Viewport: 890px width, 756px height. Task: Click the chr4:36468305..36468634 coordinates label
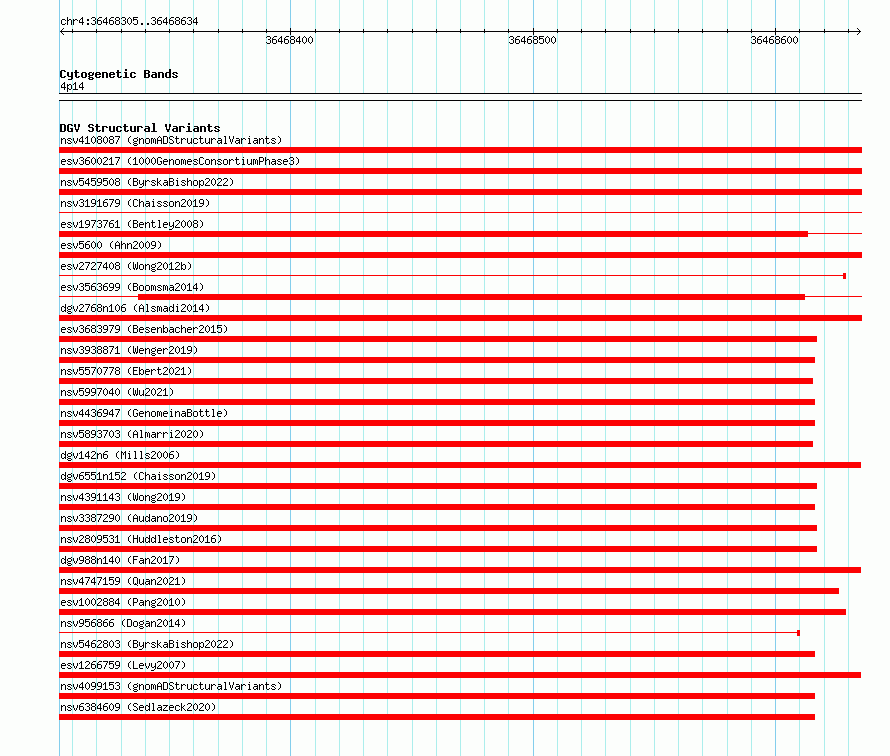pyautogui.click(x=129, y=21)
